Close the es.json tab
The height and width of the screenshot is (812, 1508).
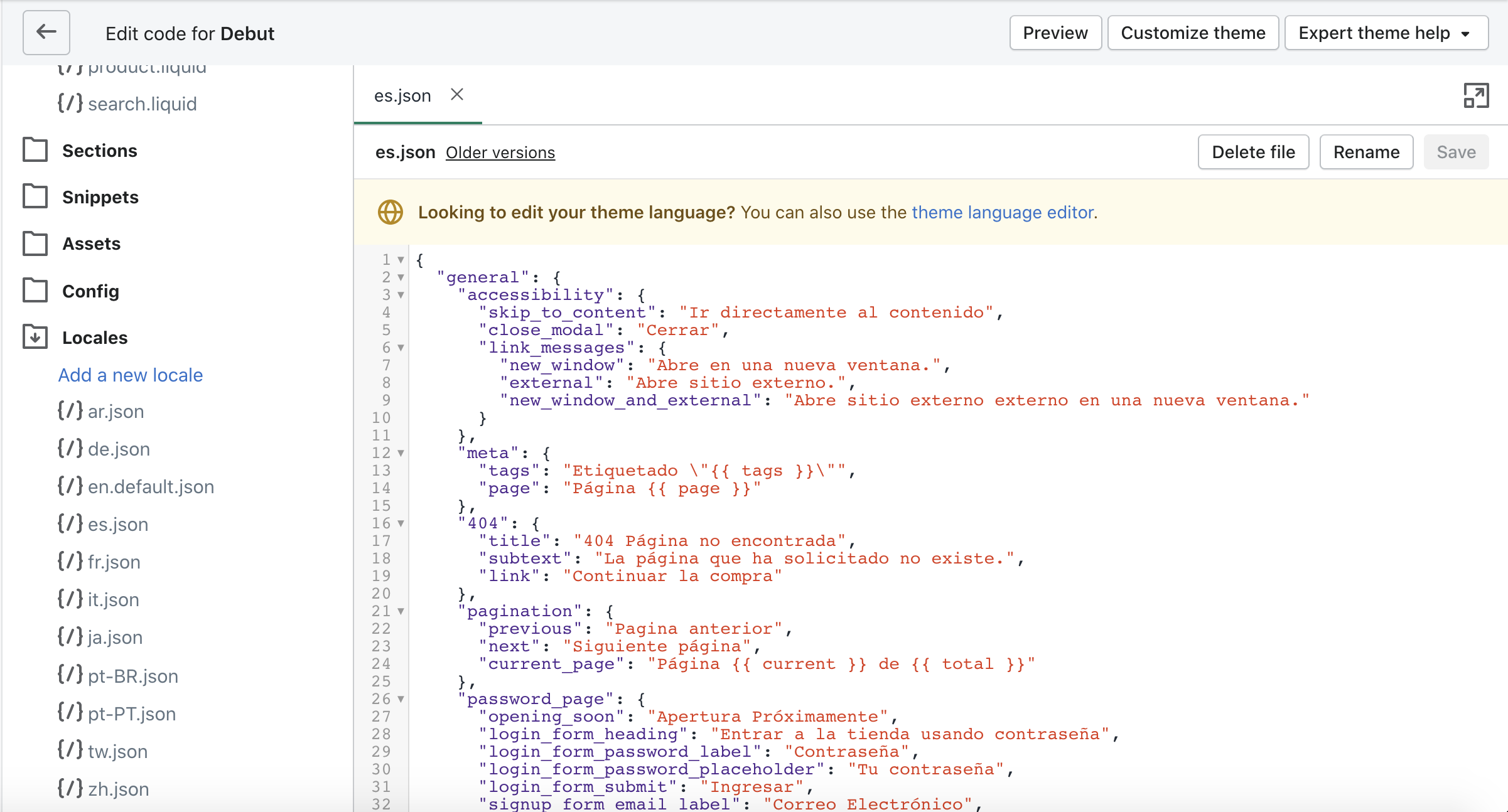point(457,95)
